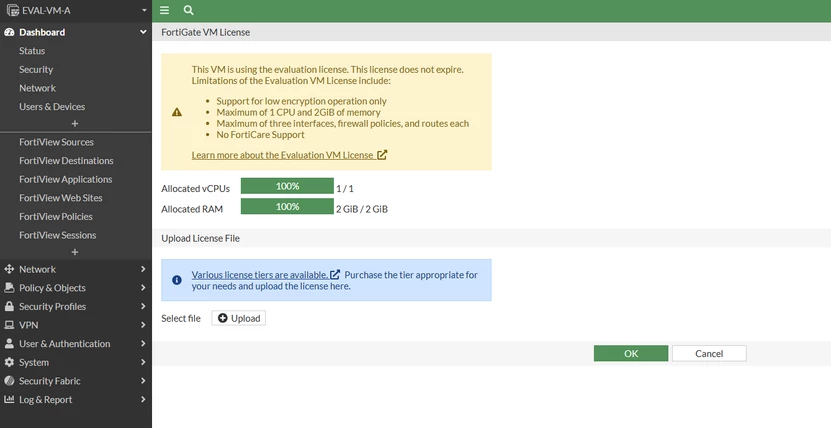Screen dimensions: 831x428
Task: Open the Security dashboard
Action: point(36,69)
